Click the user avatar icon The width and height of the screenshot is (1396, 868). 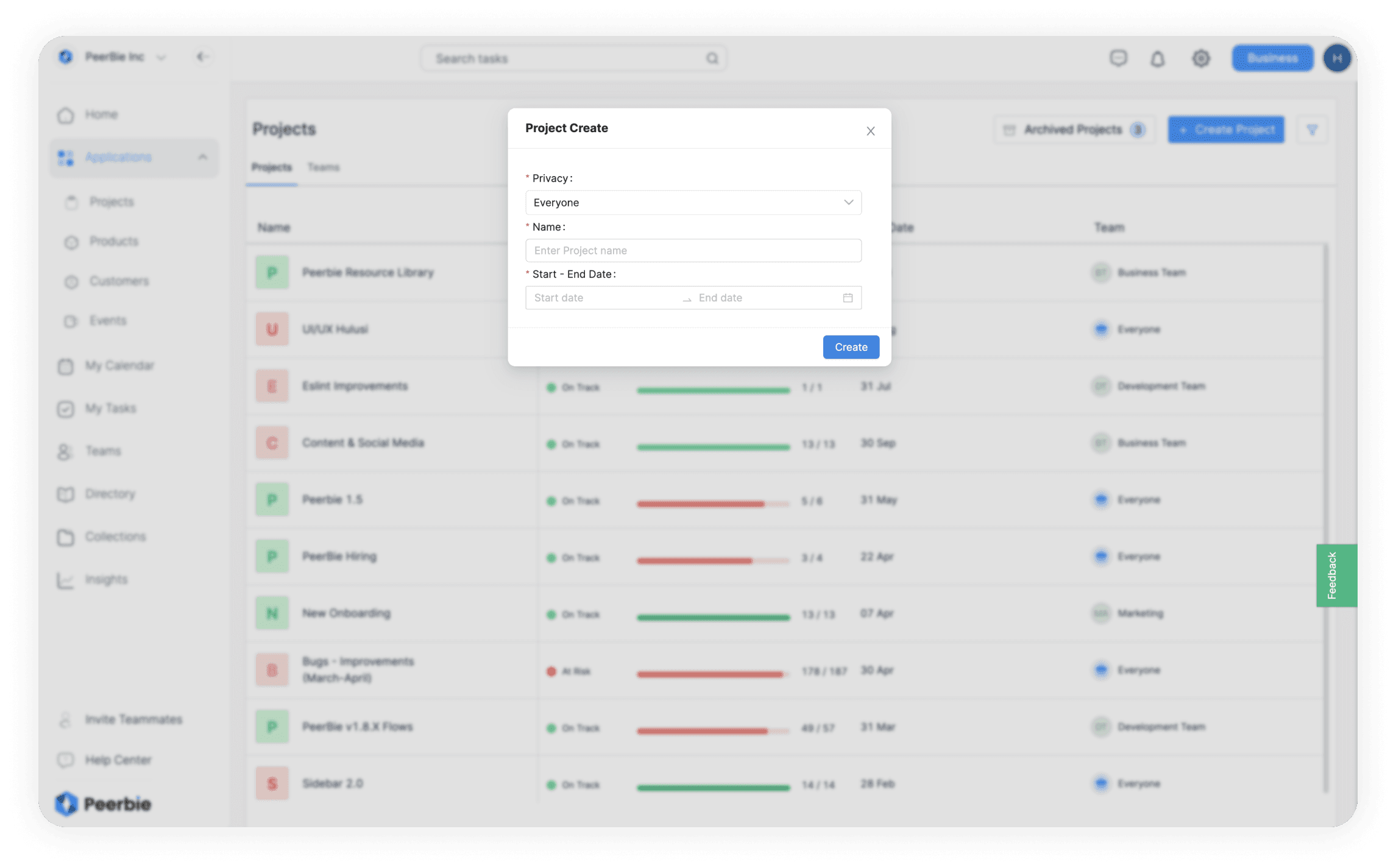click(x=1337, y=58)
